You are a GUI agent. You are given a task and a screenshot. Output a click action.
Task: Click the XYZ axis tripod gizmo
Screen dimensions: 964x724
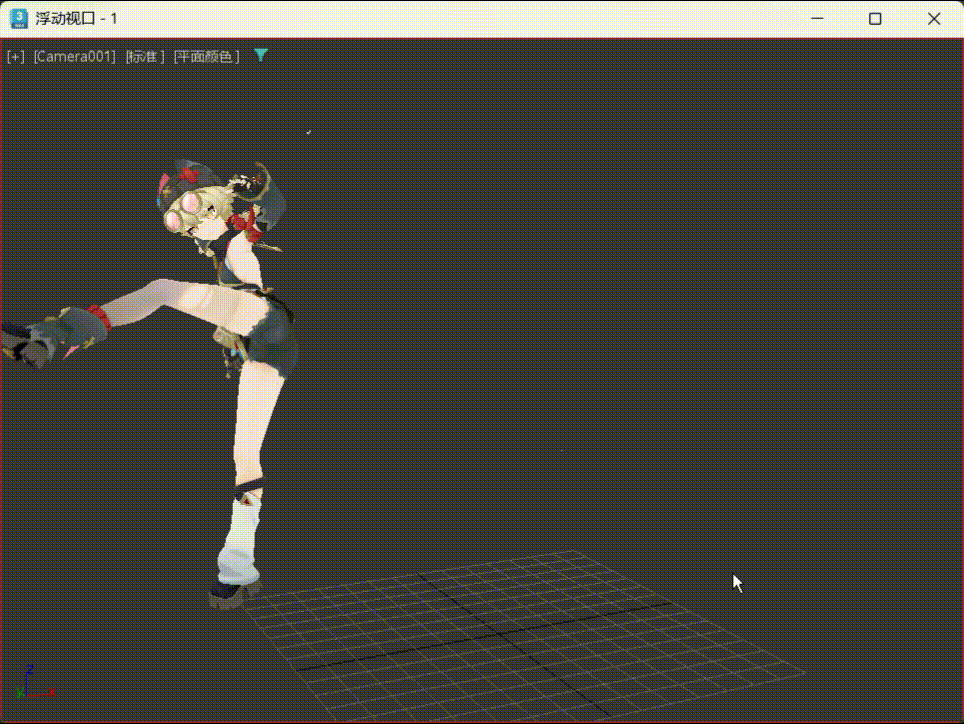[x=35, y=682]
